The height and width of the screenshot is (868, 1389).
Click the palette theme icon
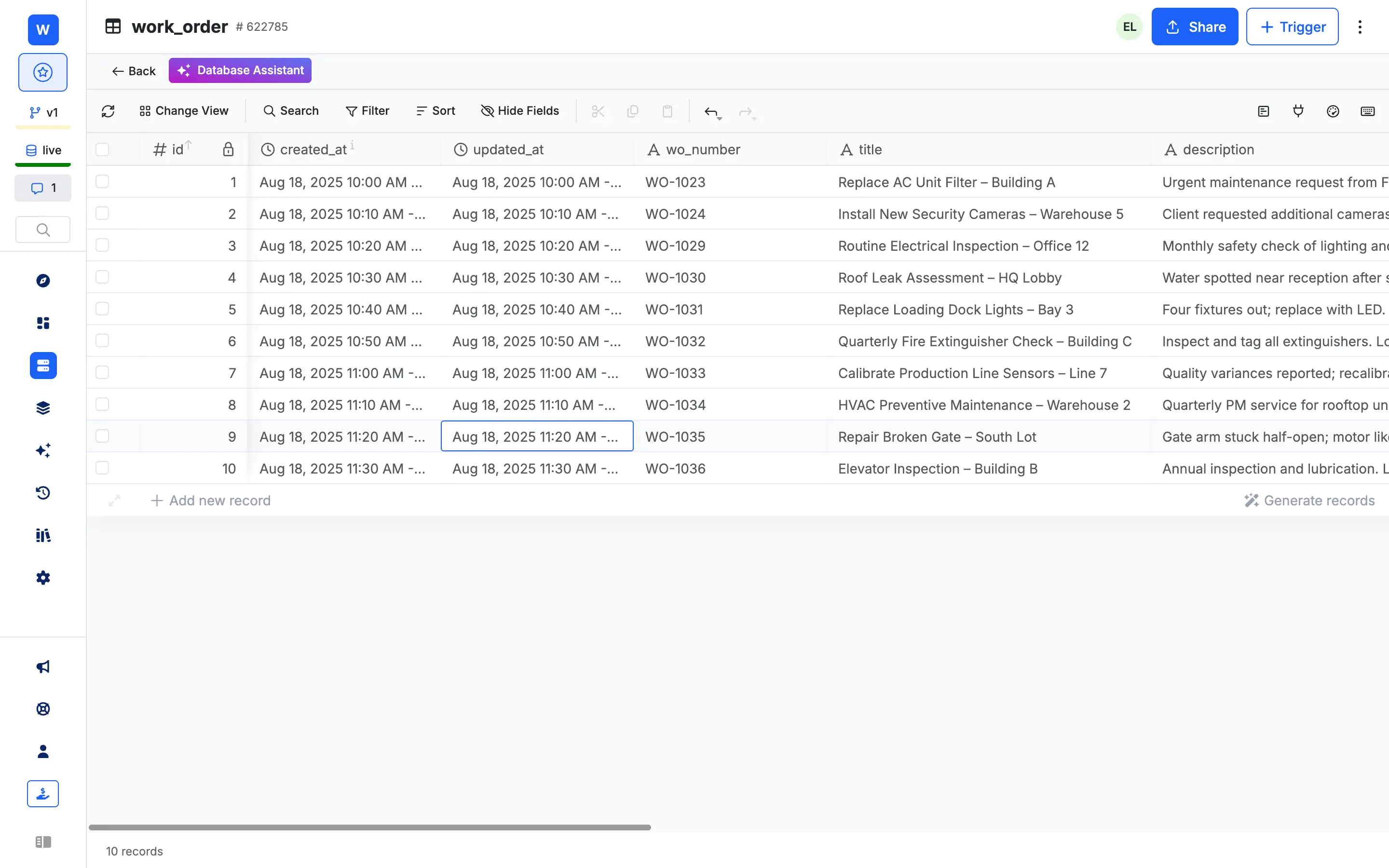(1333, 111)
